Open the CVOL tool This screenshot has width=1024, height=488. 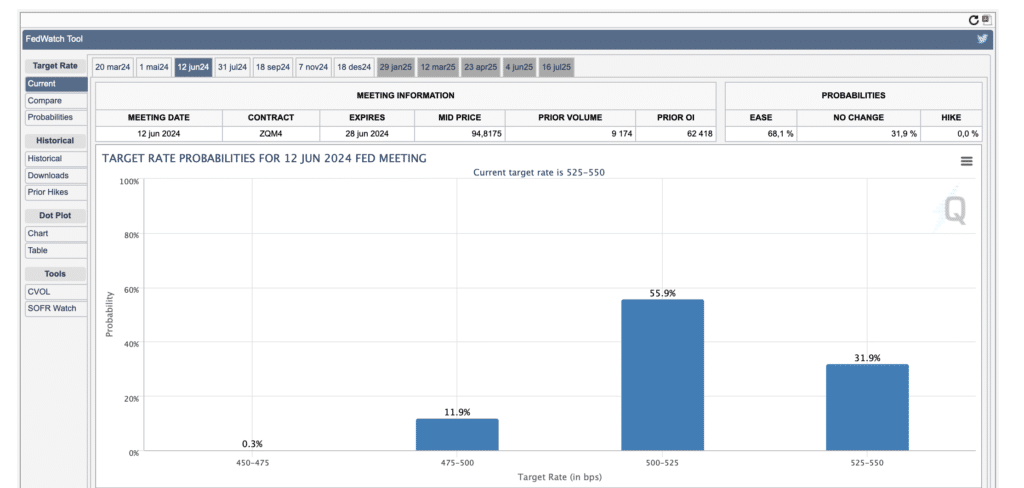pos(56,292)
